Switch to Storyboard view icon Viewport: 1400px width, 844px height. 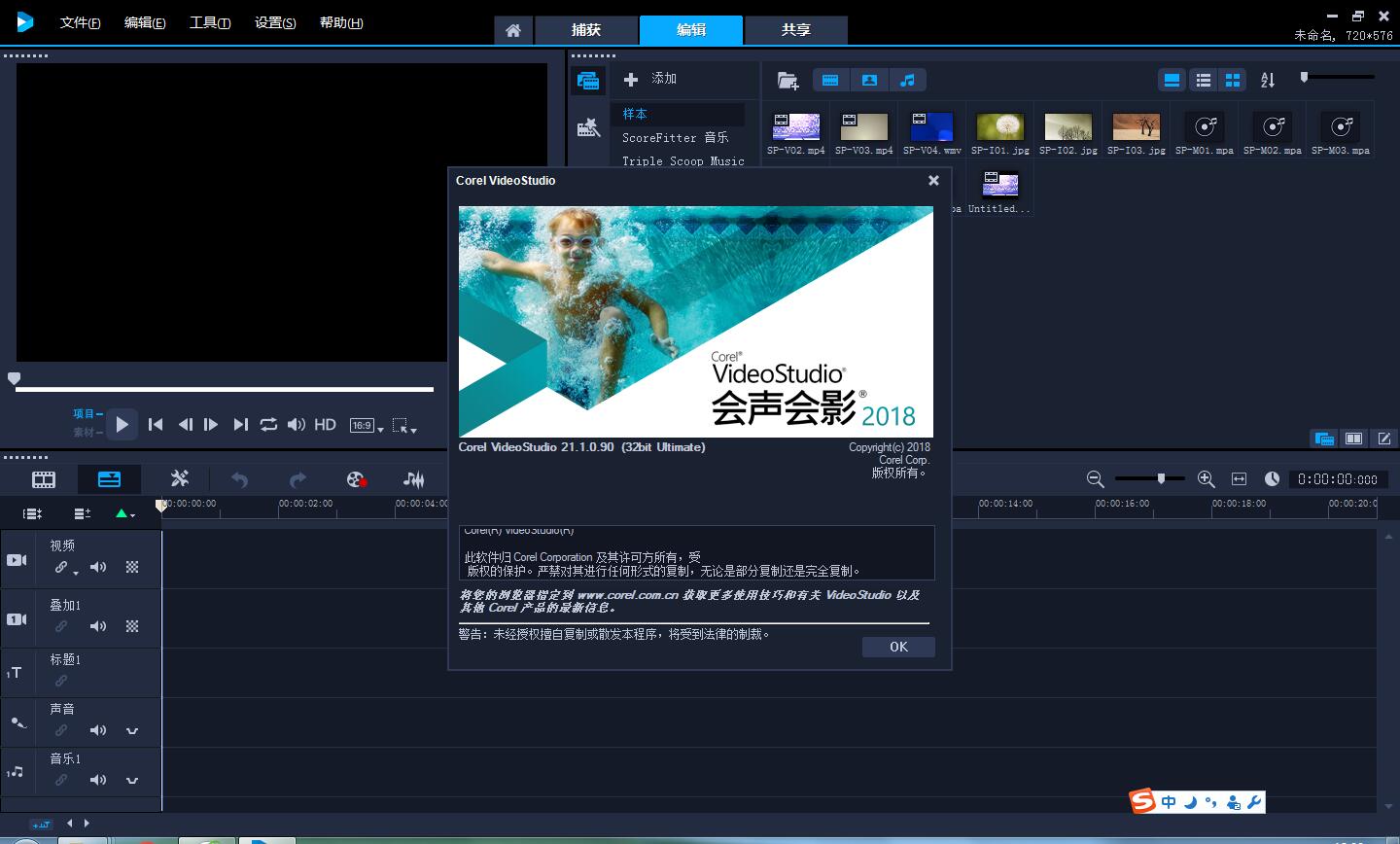(x=44, y=479)
